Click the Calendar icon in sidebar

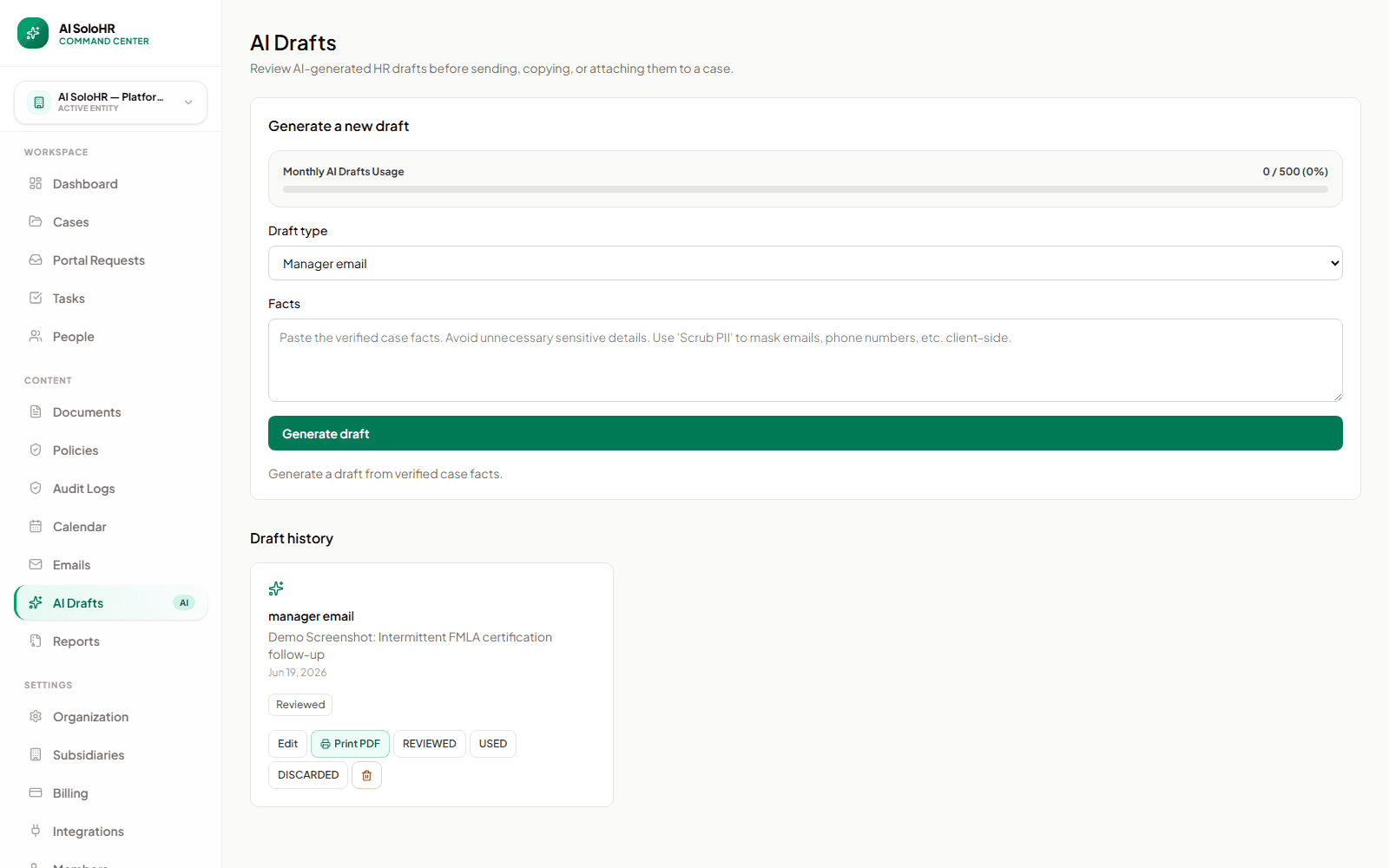click(36, 526)
